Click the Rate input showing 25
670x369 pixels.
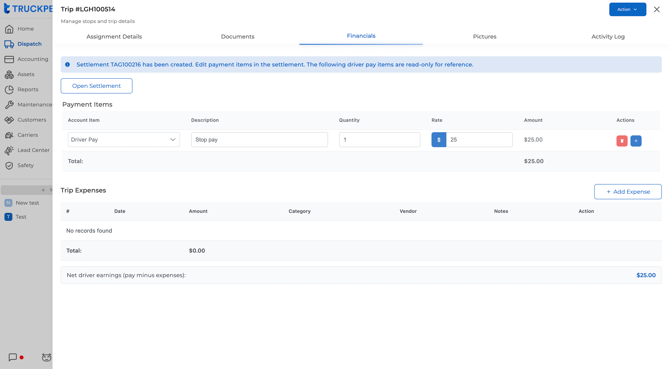(479, 140)
